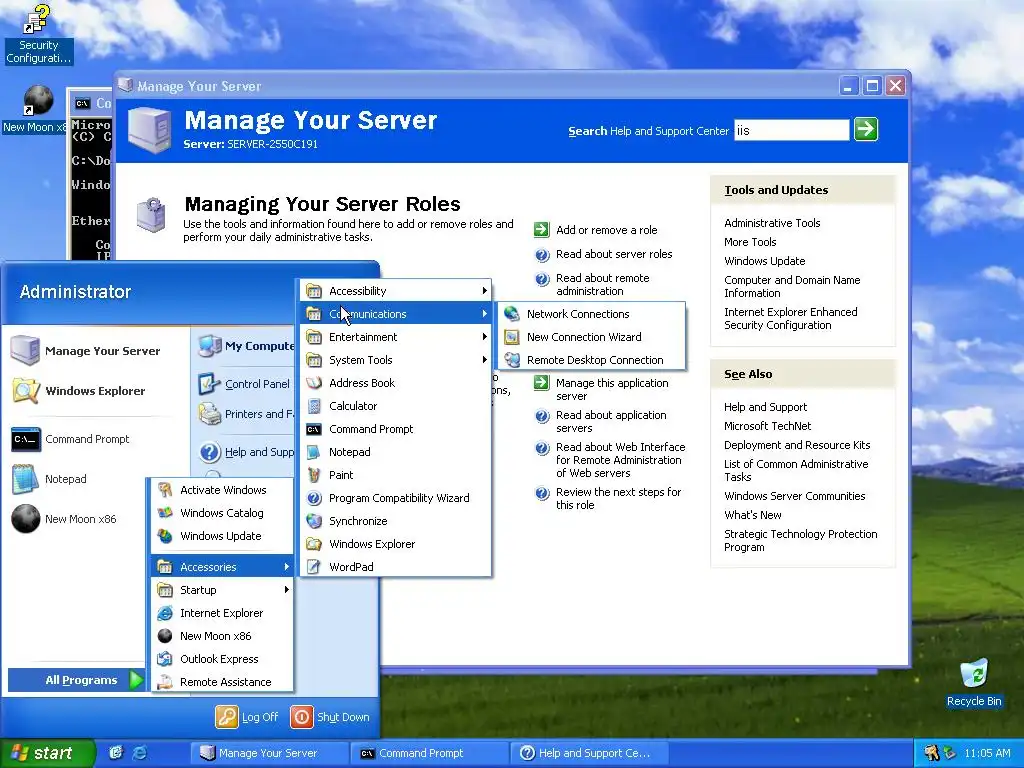Open Remote Desktop Connection
The width and height of the screenshot is (1024, 768).
coord(592,360)
